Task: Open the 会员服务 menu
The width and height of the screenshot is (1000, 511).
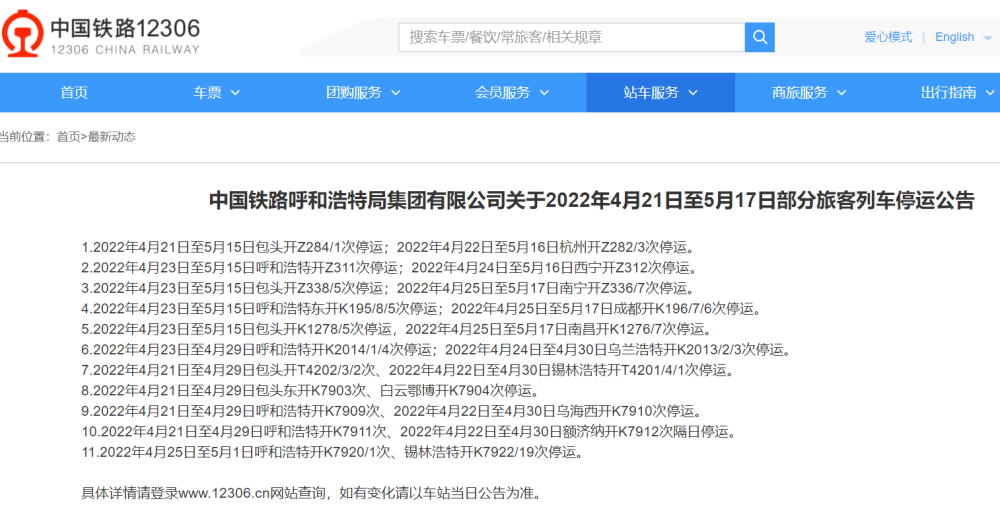Action: pos(512,93)
